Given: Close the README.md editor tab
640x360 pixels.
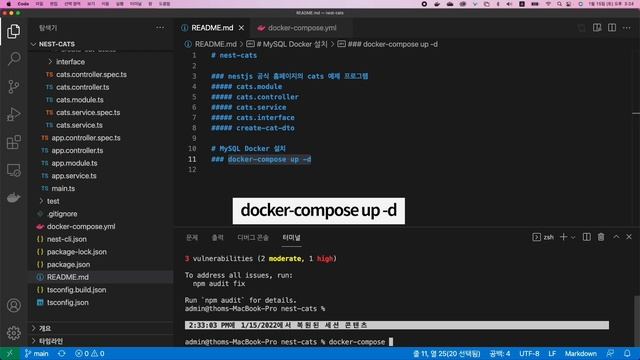Looking at the screenshot, I should click(x=242, y=28).
